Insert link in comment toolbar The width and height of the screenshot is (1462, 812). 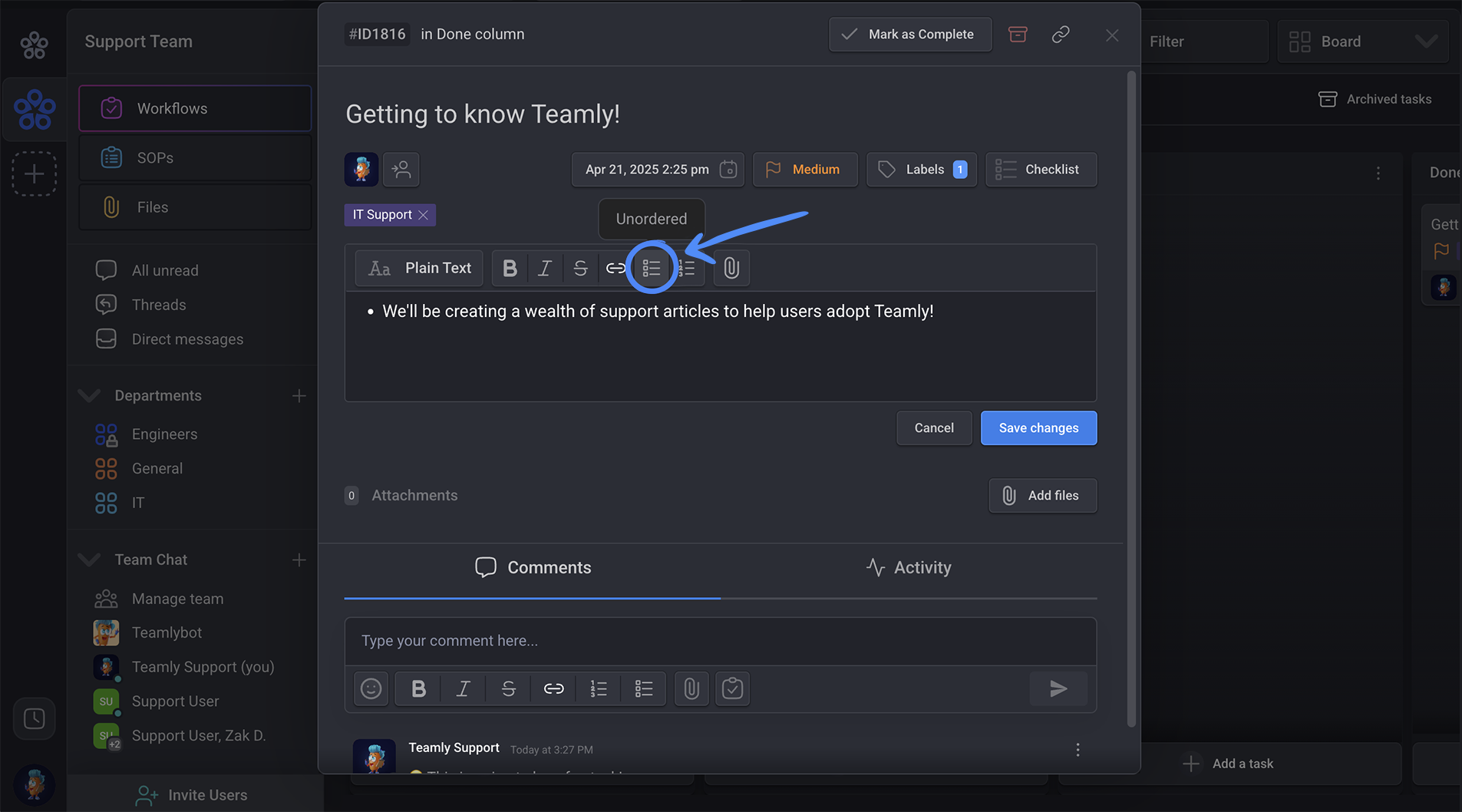(x=553, y=688)
